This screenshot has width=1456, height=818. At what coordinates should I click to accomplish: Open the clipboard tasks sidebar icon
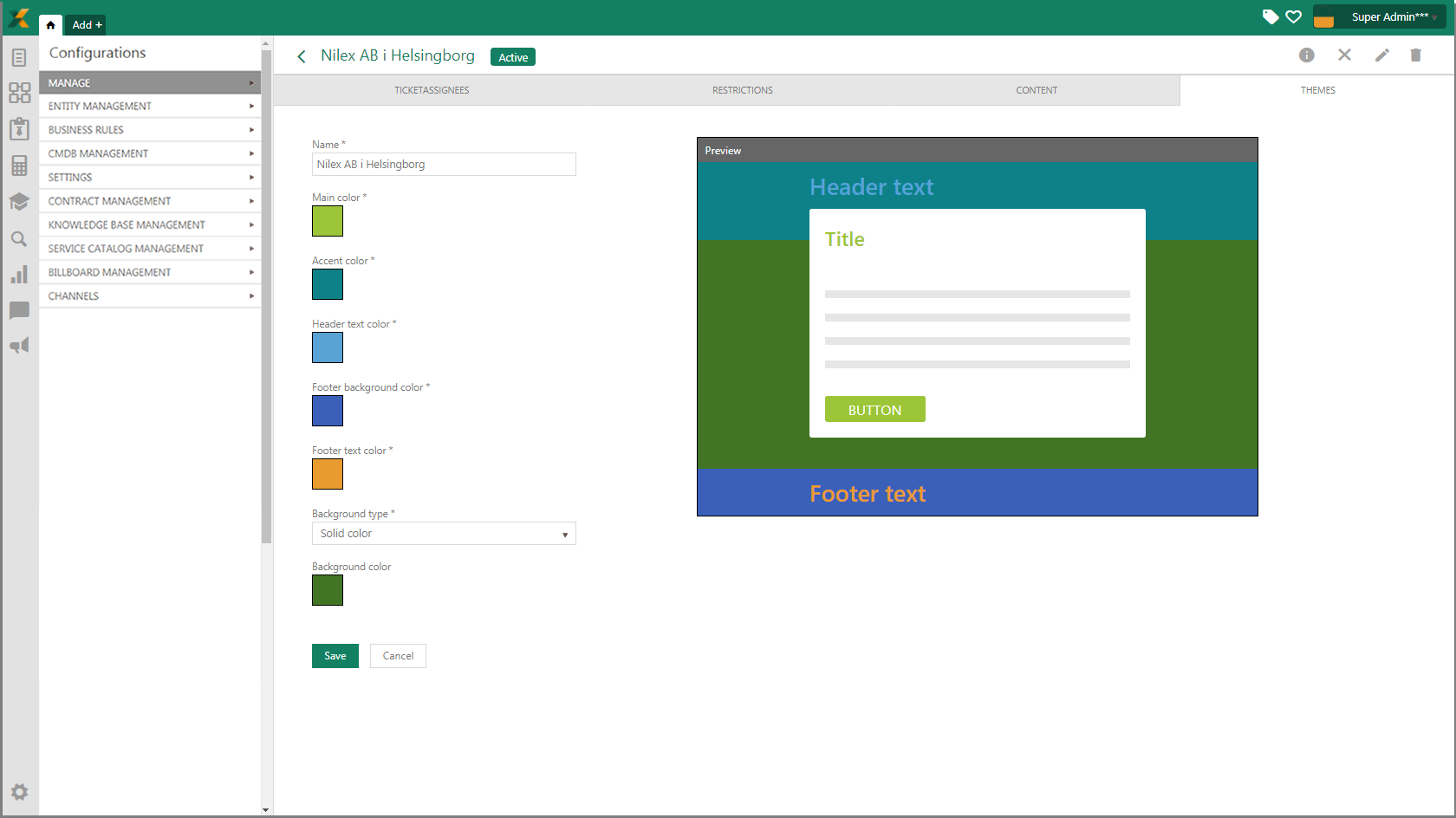19,129
